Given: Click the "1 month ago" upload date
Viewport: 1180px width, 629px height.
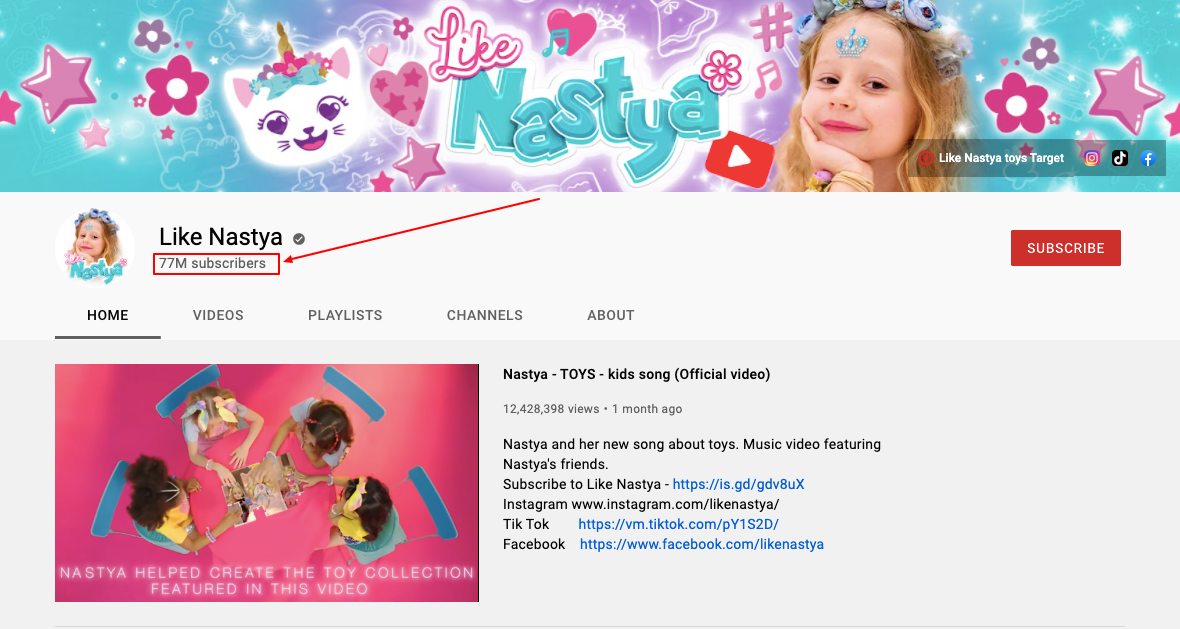Looking at the screenshot, I should tap(647, 409).
